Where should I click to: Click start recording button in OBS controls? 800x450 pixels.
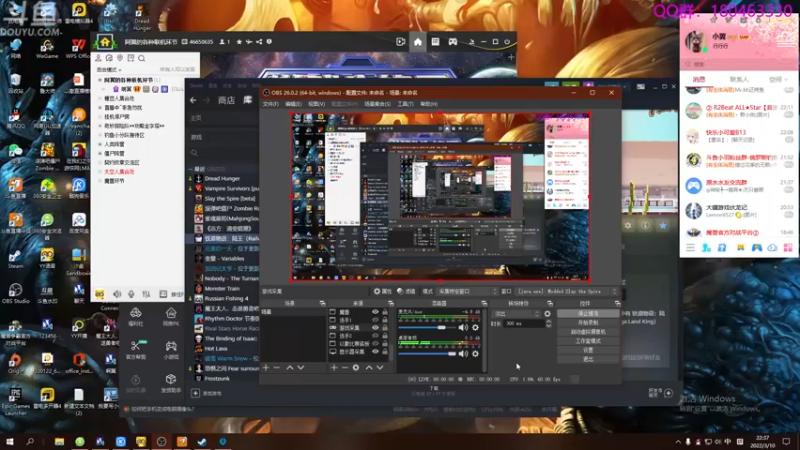click(x=588, y=322)
